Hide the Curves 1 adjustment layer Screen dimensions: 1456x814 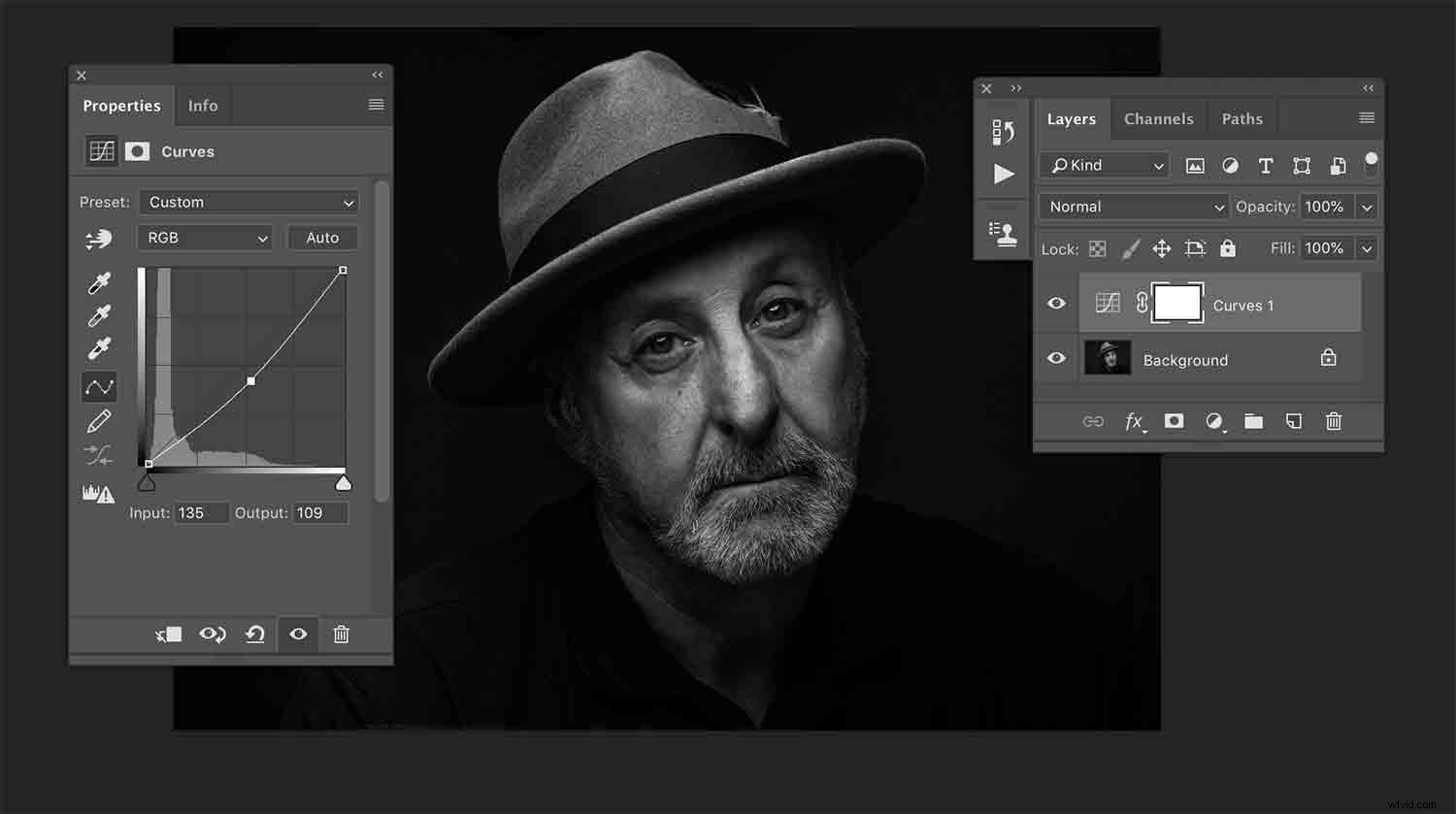(x=1056, y=303)
